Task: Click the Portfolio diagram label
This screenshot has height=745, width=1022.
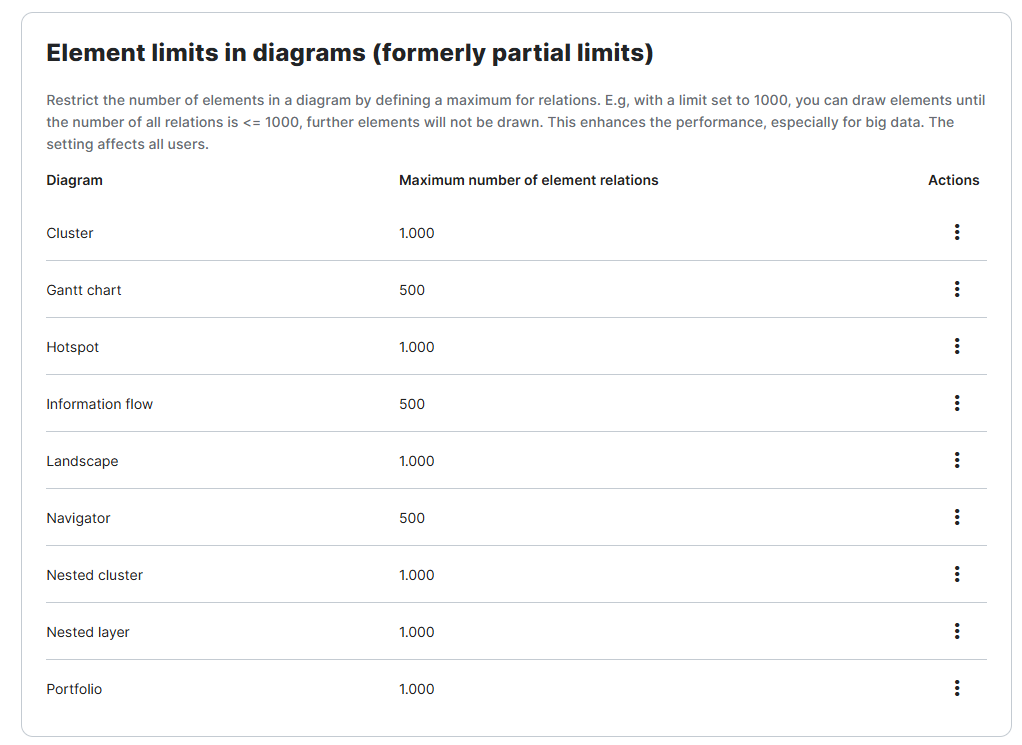Action: click(74, 689)
